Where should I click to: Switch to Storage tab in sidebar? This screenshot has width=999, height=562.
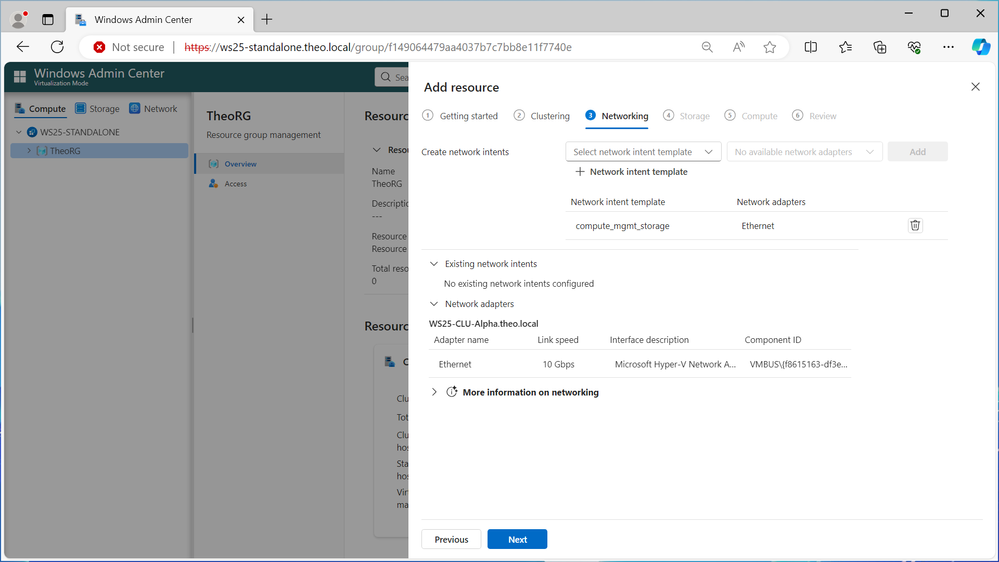97,109
